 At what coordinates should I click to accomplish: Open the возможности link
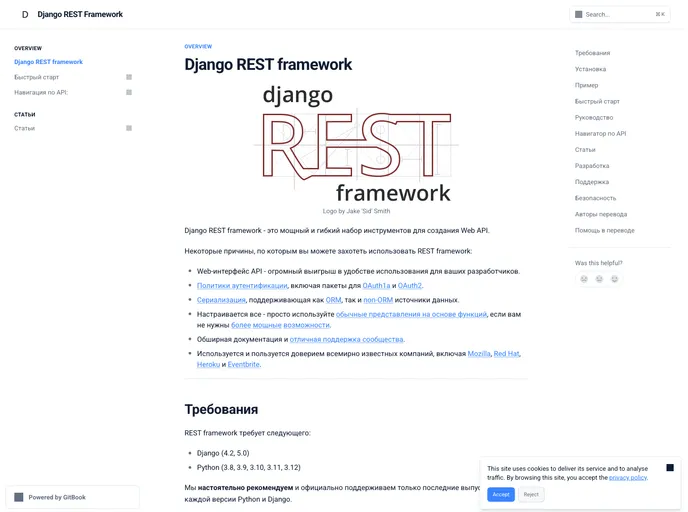306,325
